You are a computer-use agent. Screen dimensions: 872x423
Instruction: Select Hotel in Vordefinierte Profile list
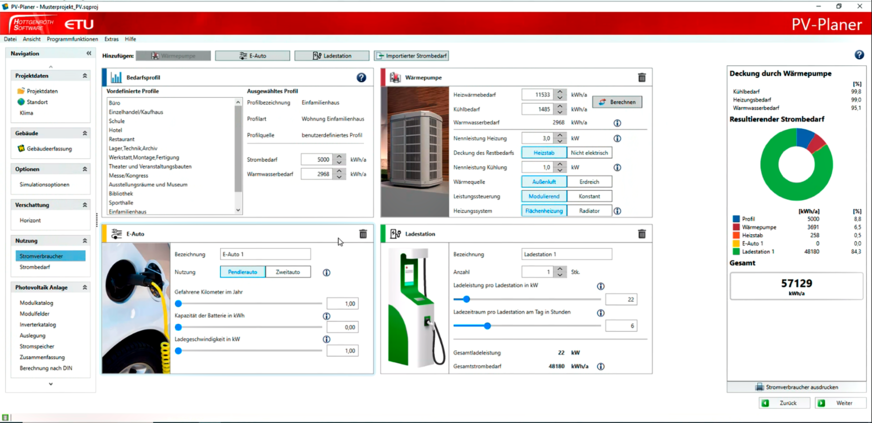(115, 130)
